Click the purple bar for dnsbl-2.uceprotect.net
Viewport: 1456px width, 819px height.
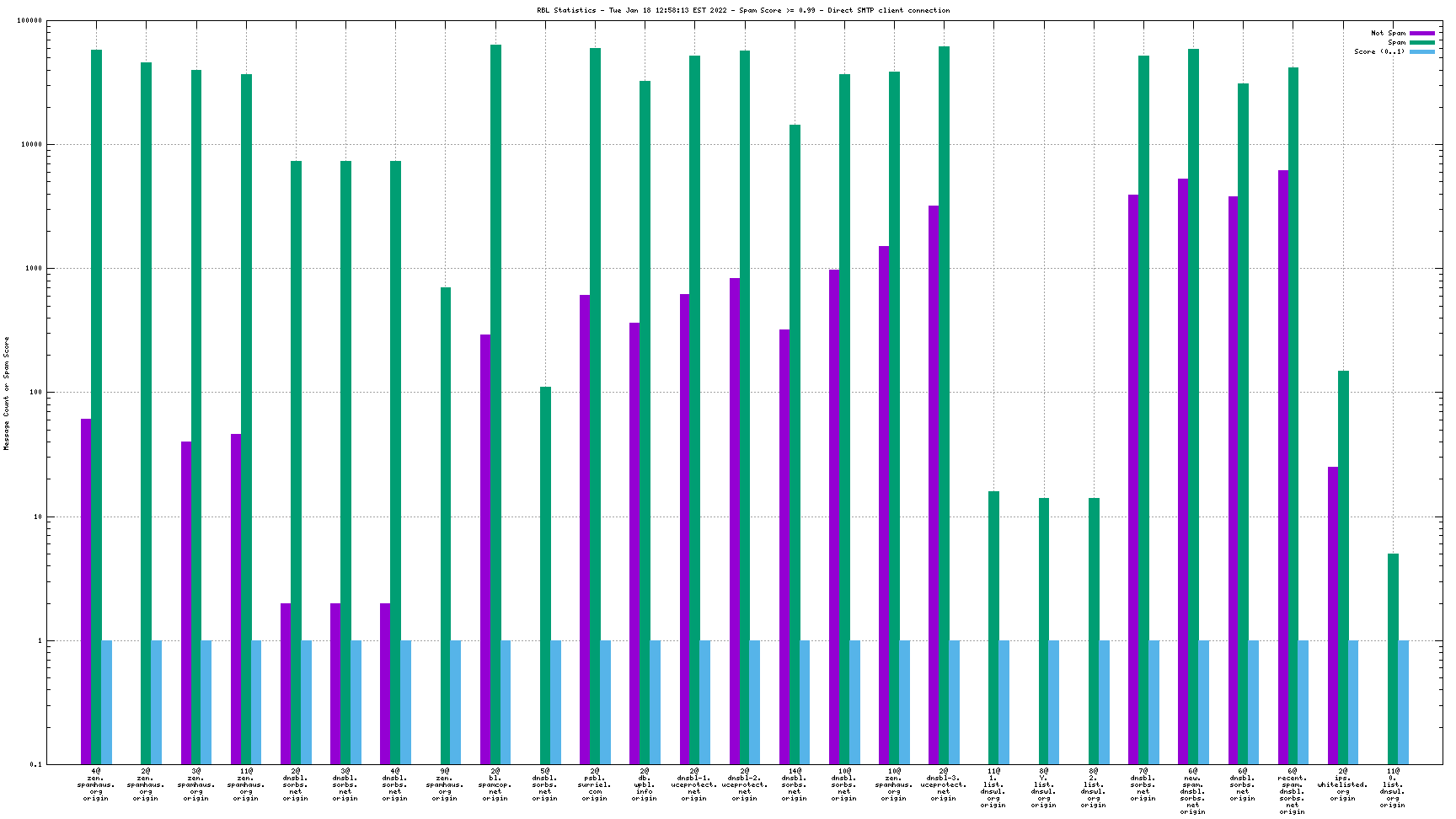(x=735, y=521)
